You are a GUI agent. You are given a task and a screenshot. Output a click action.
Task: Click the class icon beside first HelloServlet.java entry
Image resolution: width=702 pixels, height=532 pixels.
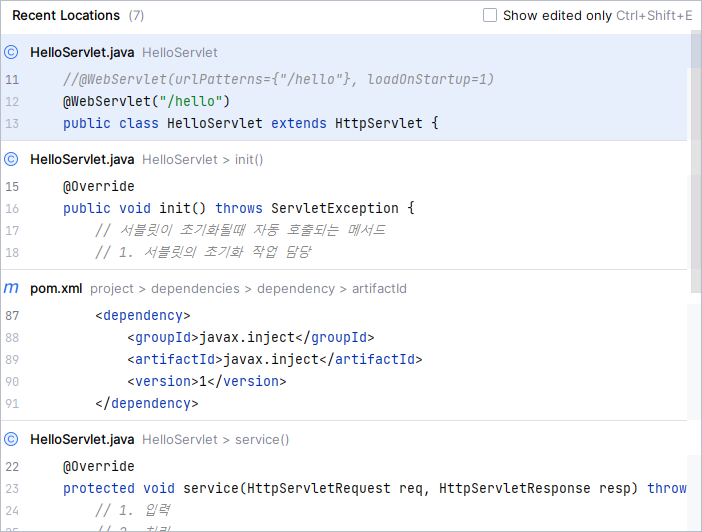click(x=11, y=52)
